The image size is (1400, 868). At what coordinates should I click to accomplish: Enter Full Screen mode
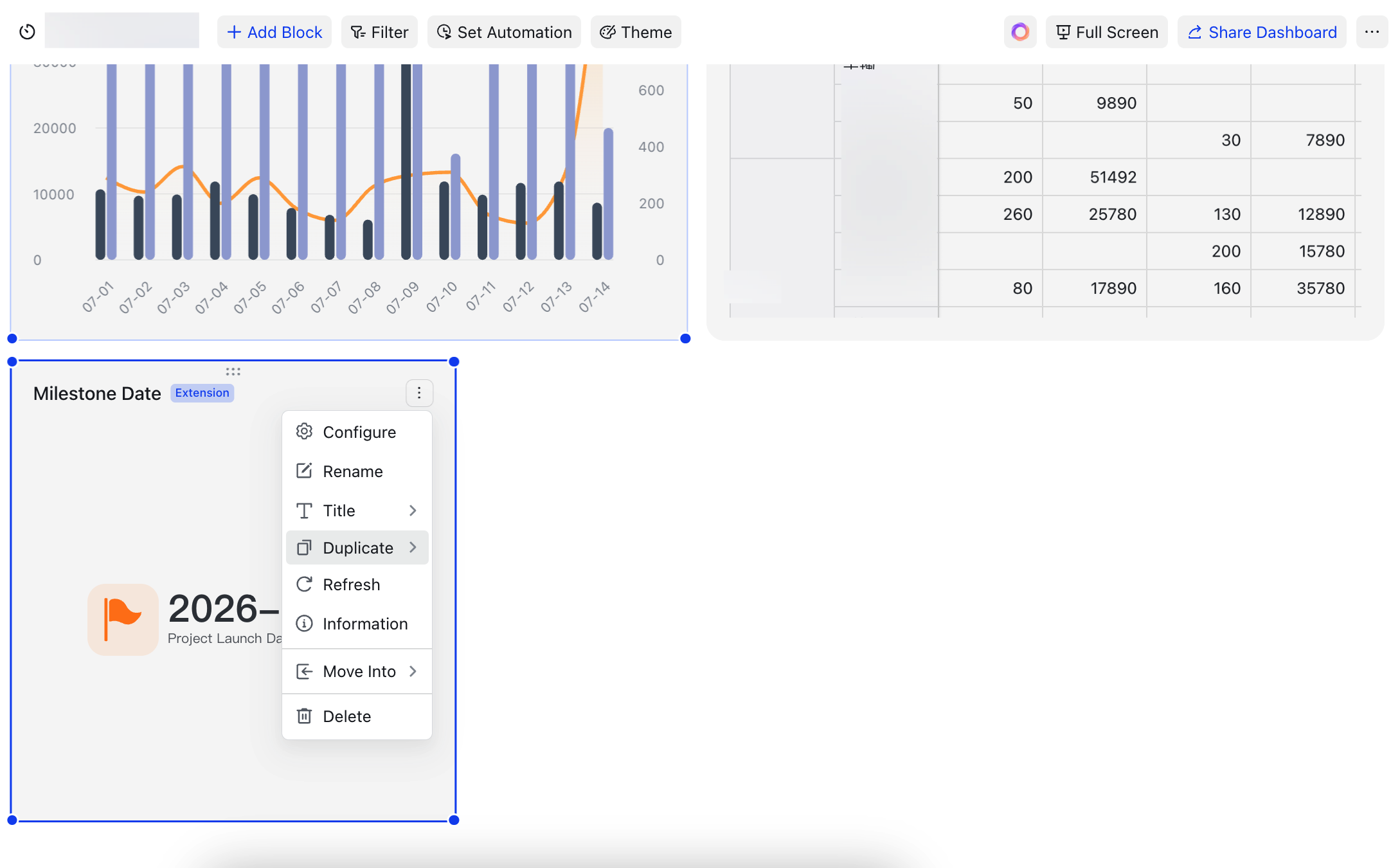(1107, 32)
